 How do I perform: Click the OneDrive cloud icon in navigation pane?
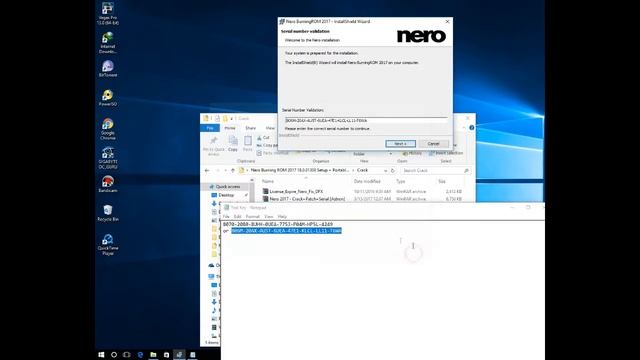click(211, 266)
